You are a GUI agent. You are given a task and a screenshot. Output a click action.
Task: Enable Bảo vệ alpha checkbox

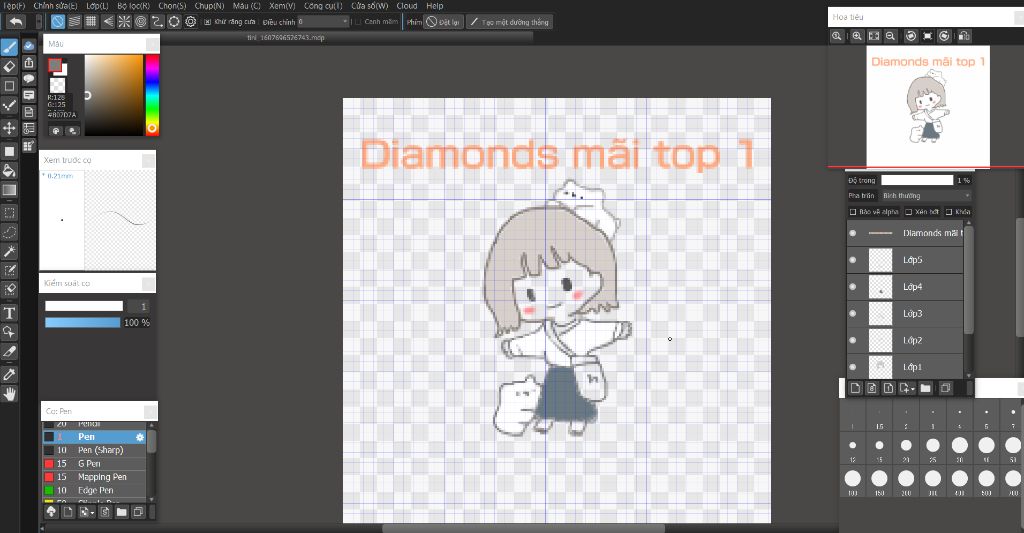pyautogui.click(x=852, y=212)
